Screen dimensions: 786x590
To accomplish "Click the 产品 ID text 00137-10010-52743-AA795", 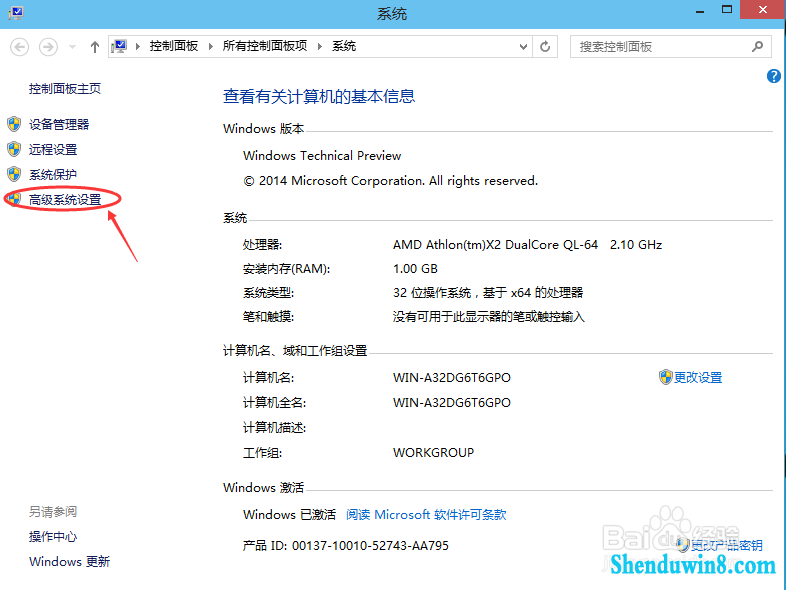I will [370, 545].
